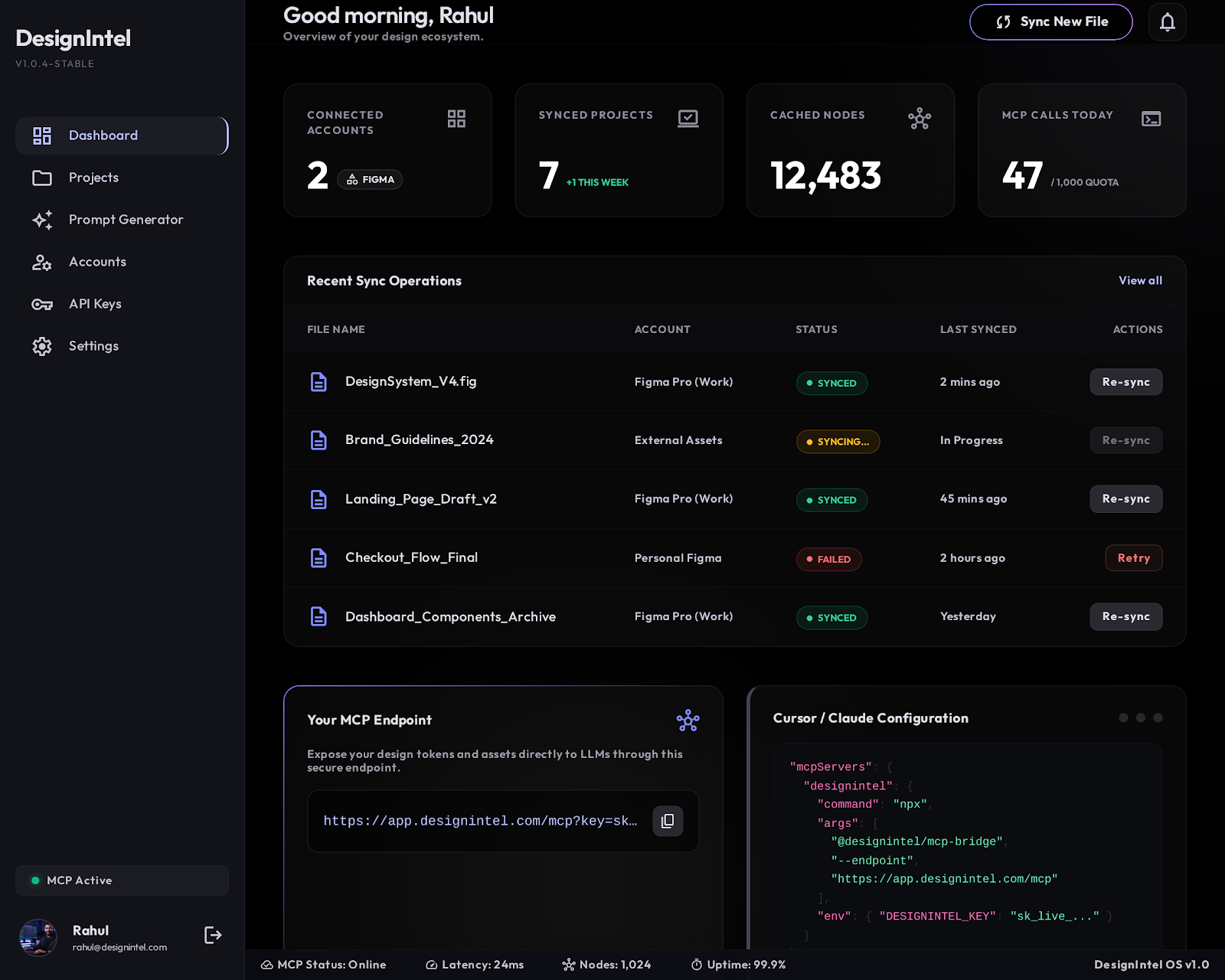Click the MCP Calls terminal icon
1225x980 pixels.
click(x=1151, y=119)
